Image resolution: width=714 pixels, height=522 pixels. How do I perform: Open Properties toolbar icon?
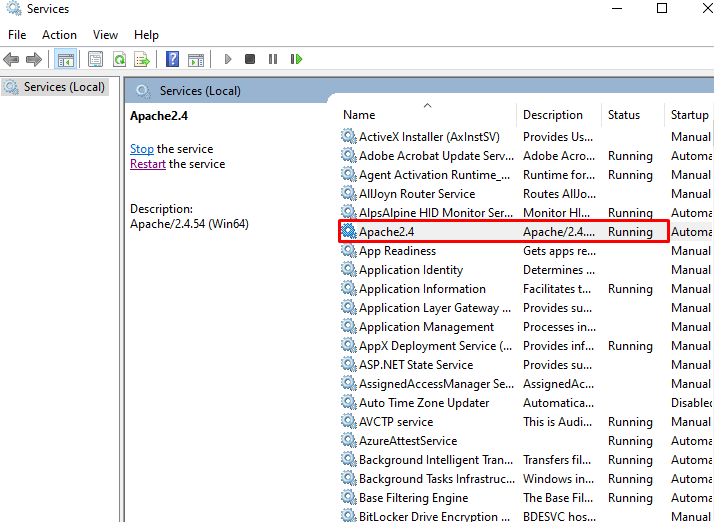coord(95,59)
